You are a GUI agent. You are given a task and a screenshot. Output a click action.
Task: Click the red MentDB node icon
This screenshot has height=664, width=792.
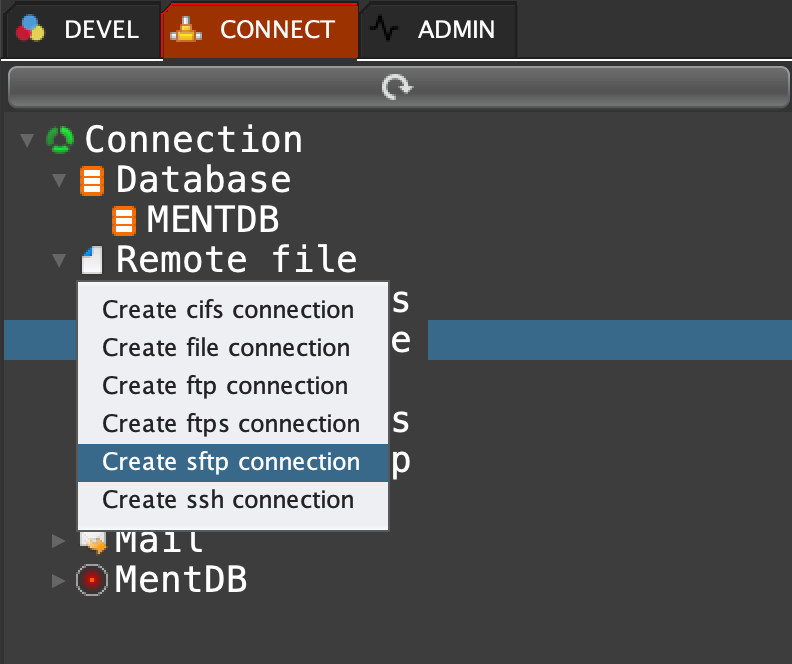point(92,580)
